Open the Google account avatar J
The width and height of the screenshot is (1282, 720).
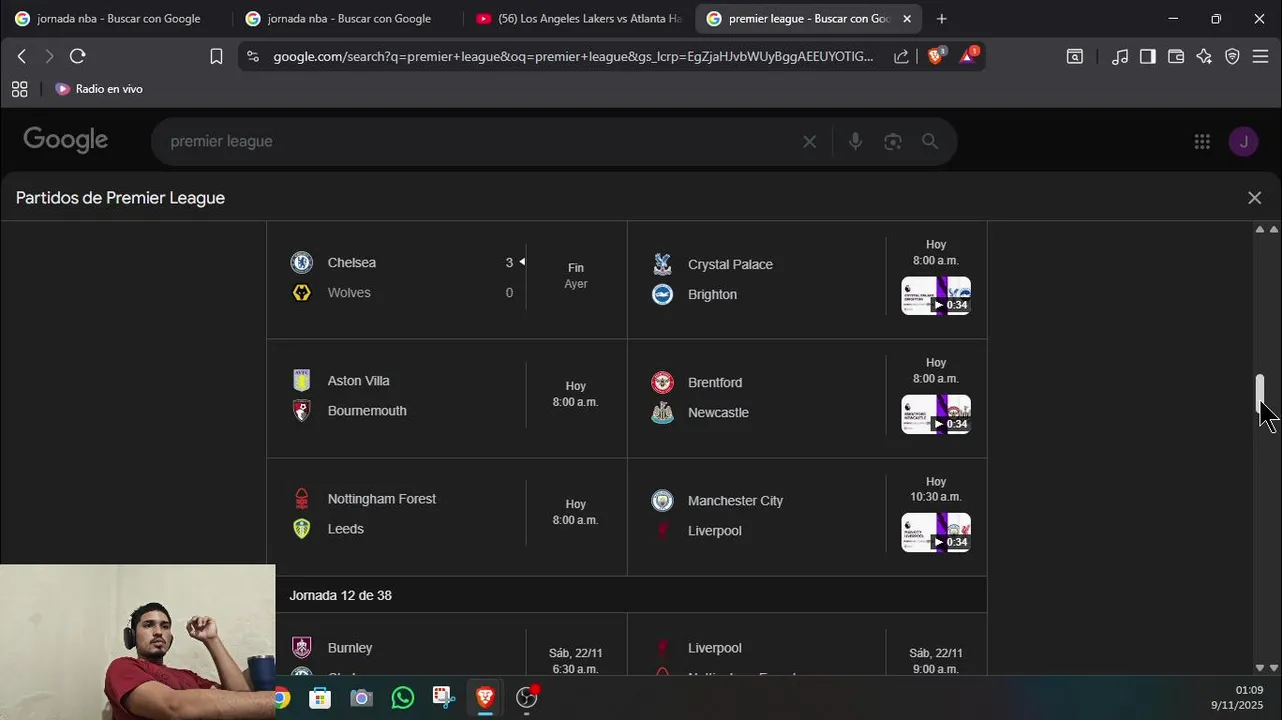(1243, 142)
